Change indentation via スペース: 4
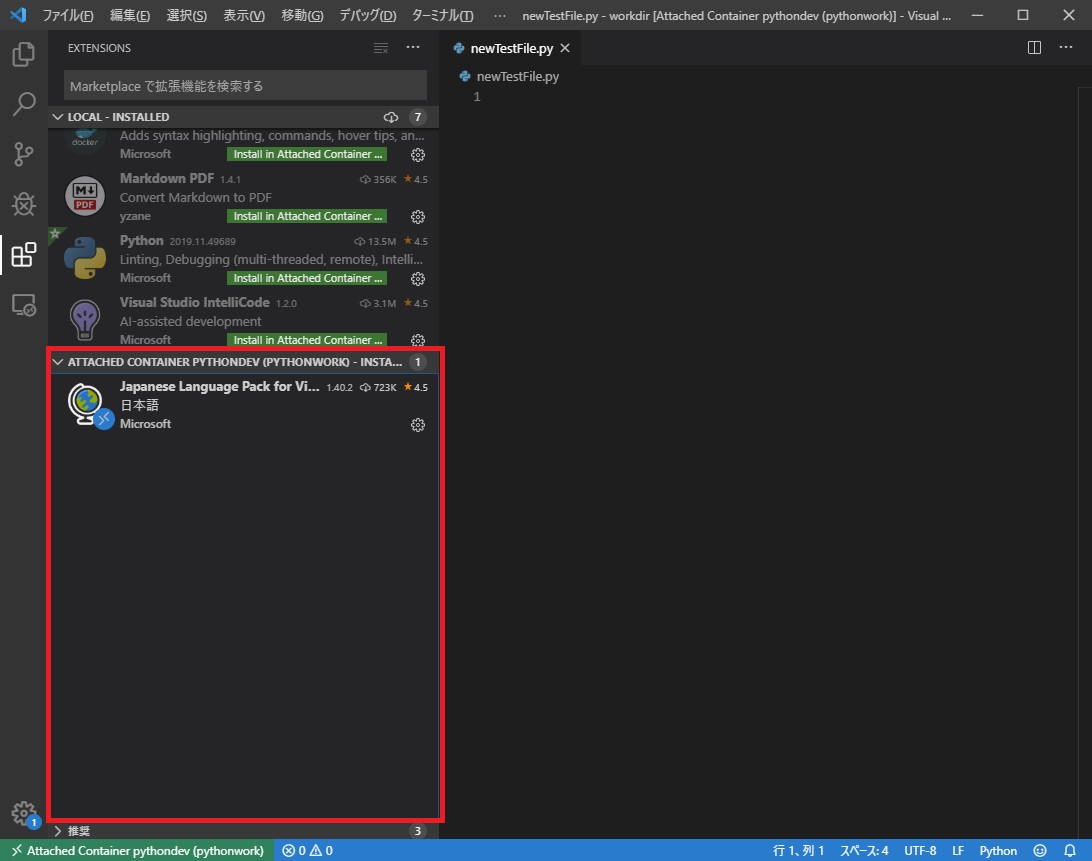This screenshot has height=861, width=1092. click(x=864, y=851)
